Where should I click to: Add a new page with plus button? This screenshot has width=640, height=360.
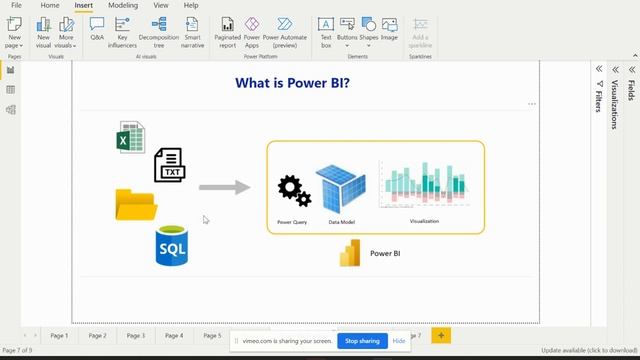441,336
